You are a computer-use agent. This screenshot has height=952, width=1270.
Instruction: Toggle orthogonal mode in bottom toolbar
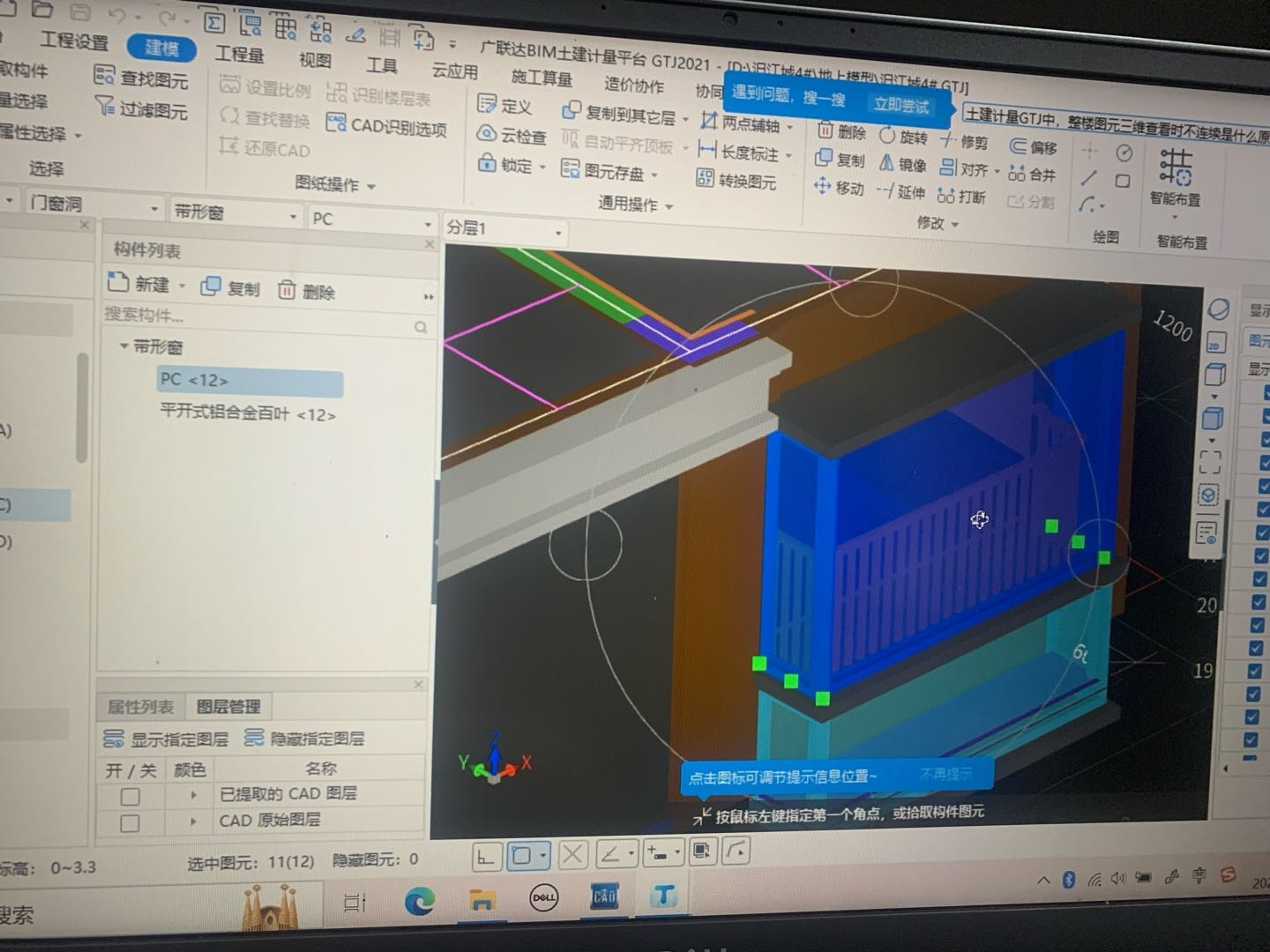[x=486, y=856]
